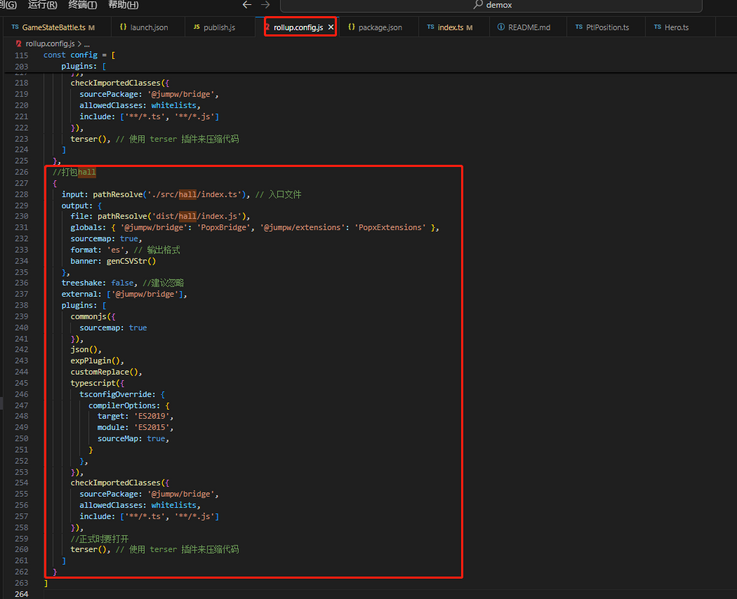Viewport: 737px width, 599px height.
Task: Click the info icon on README.md tab
Action: (501, 27)
